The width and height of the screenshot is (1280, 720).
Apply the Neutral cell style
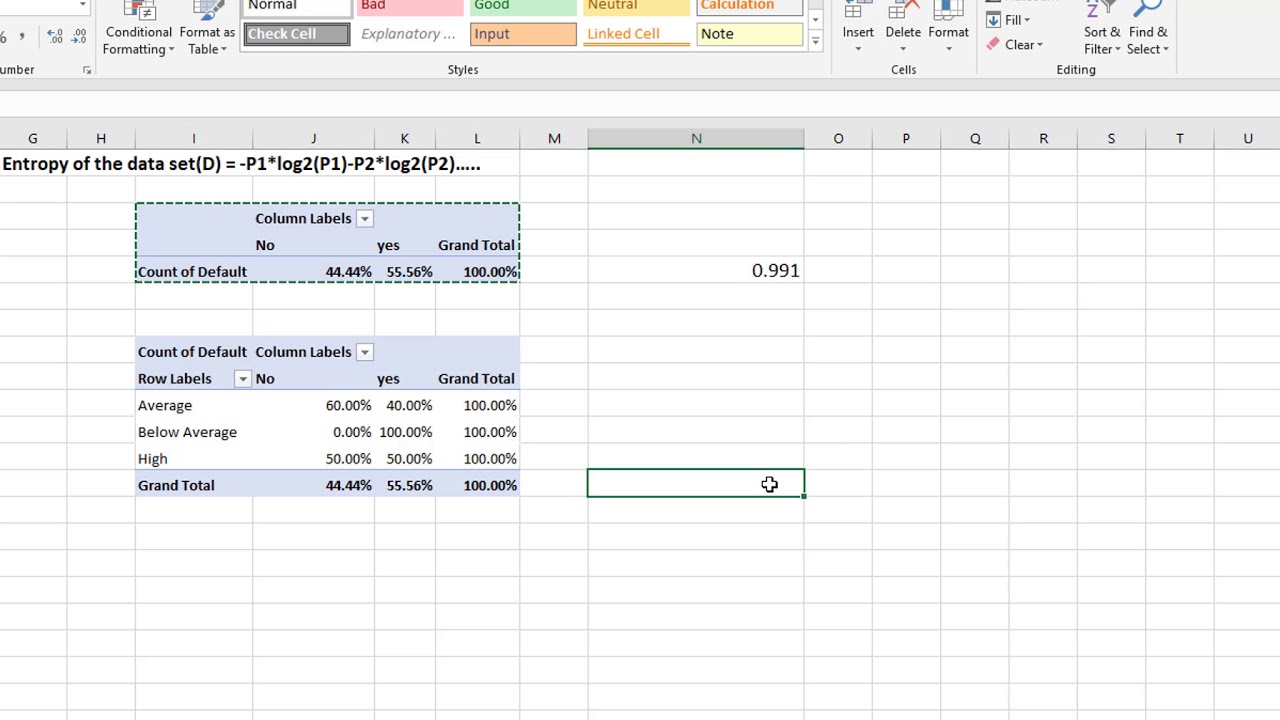[636, 6]
